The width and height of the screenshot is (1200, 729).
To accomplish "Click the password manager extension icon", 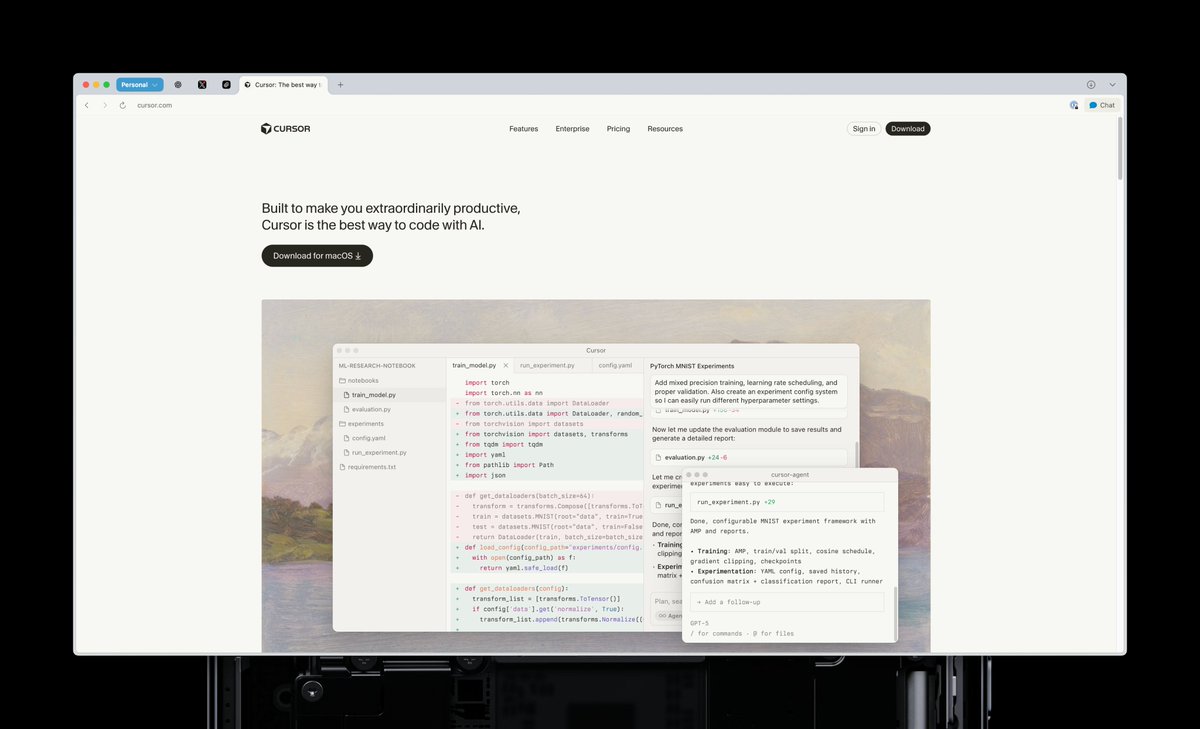I will pos(1074,105).
